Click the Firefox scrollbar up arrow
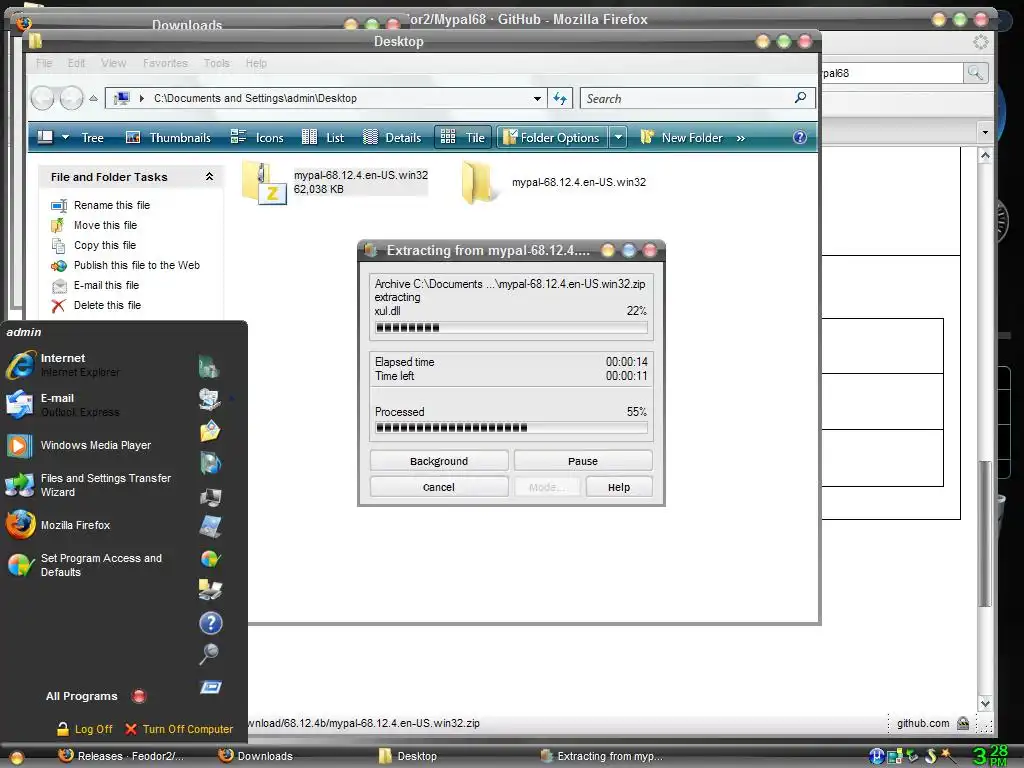This screenshot has width=1024, height=768. tap(985, 155)
